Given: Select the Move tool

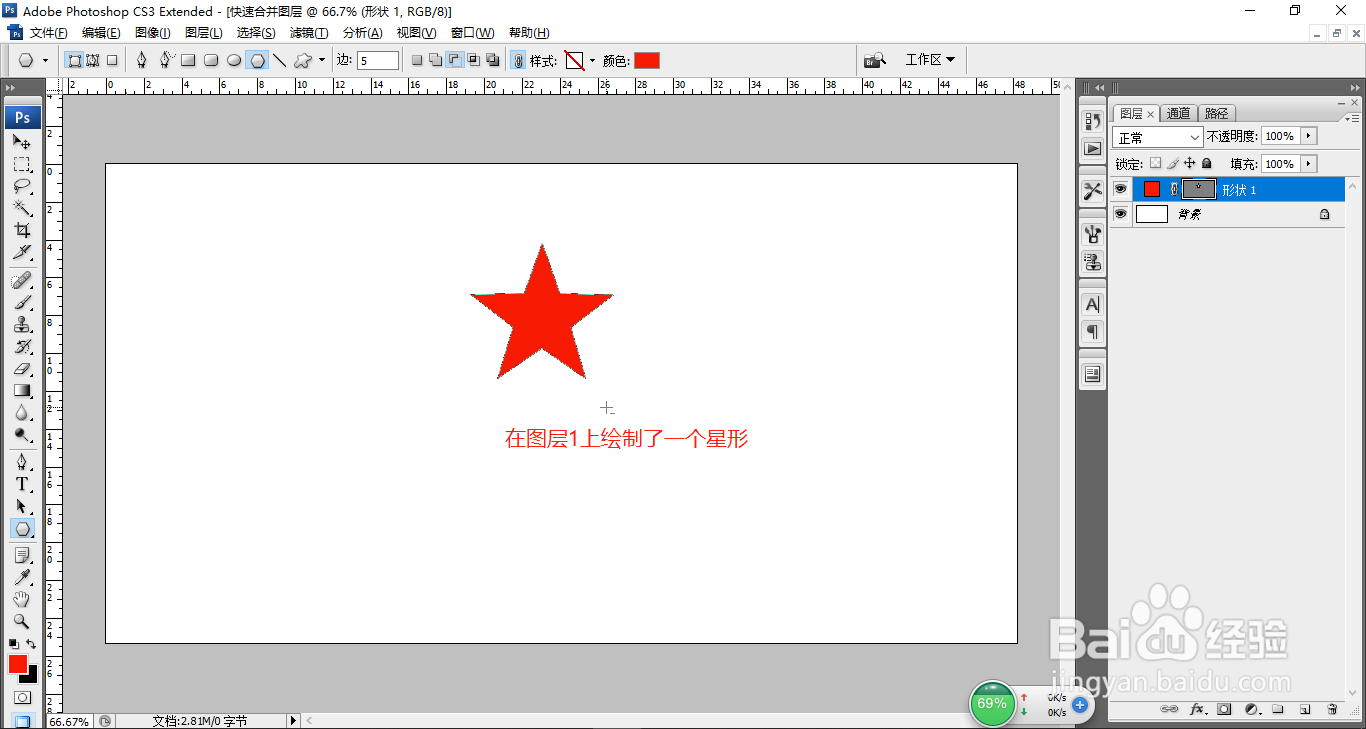Looking at the screenshot, I should pos(22,142).
